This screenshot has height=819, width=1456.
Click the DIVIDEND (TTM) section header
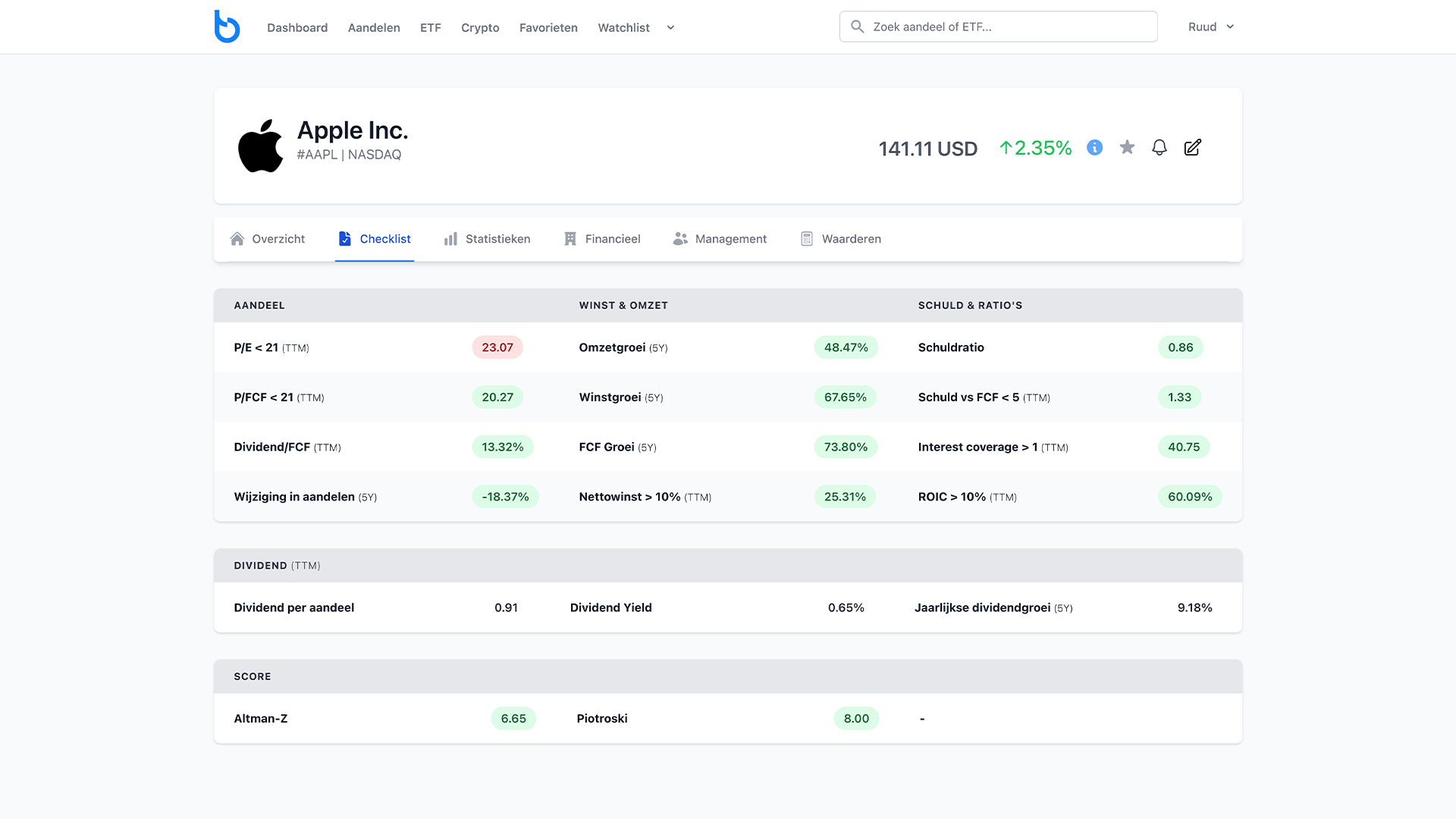click(277, 566)
